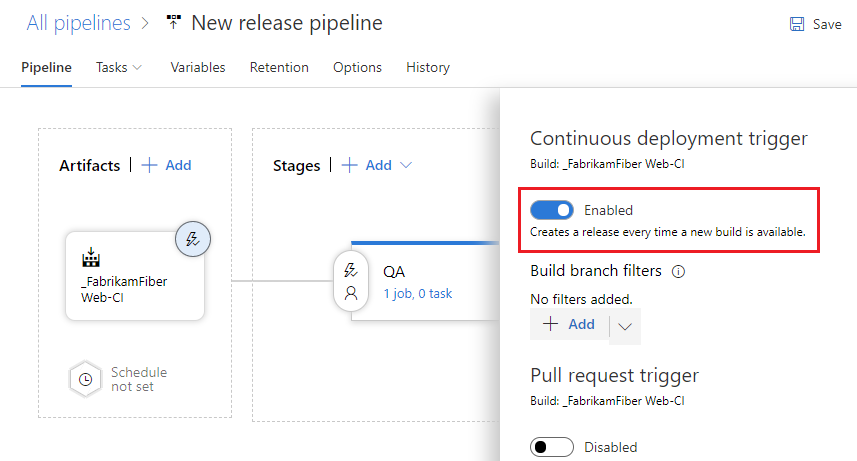
Task: Open the Stages Add dropdown chevron
Action: tap(406, 165)
